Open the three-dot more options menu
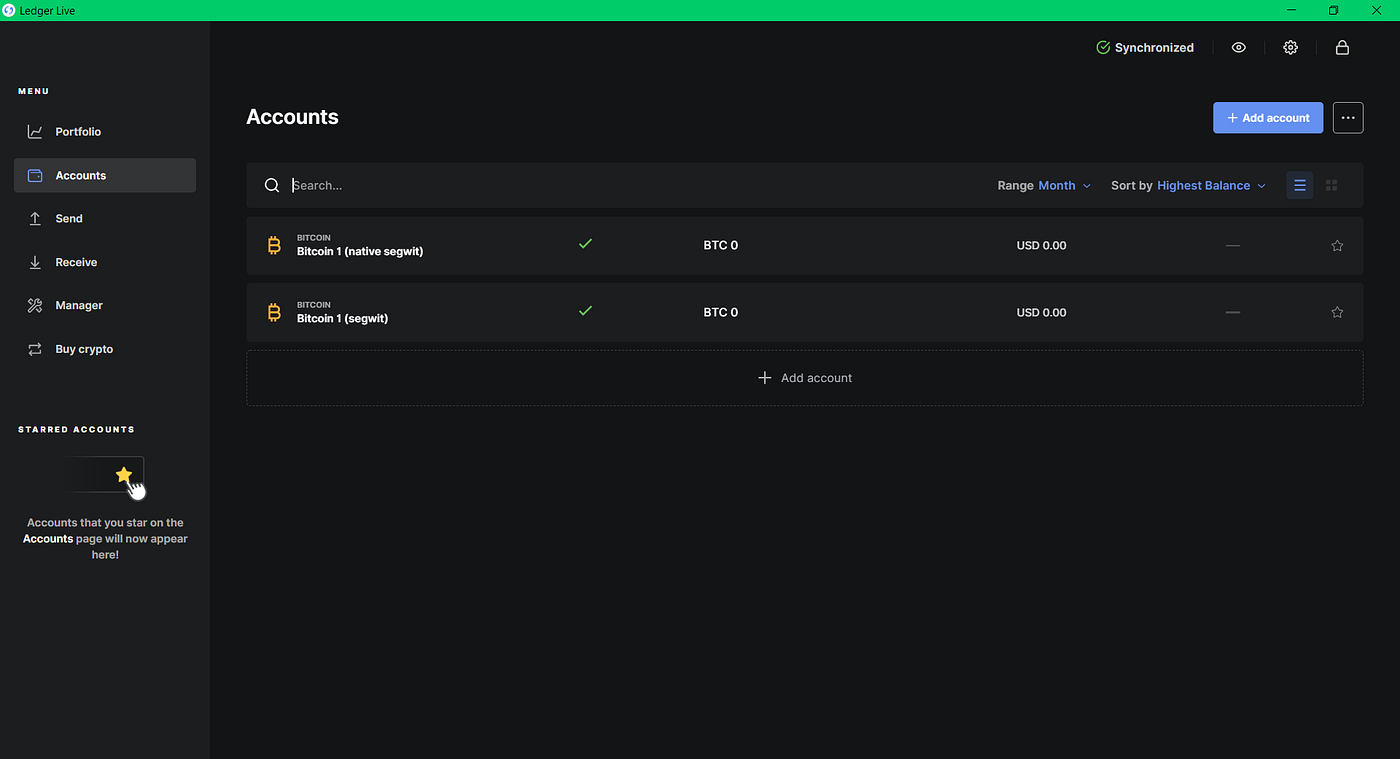 pyautogui.click(x=1348, y=118)
